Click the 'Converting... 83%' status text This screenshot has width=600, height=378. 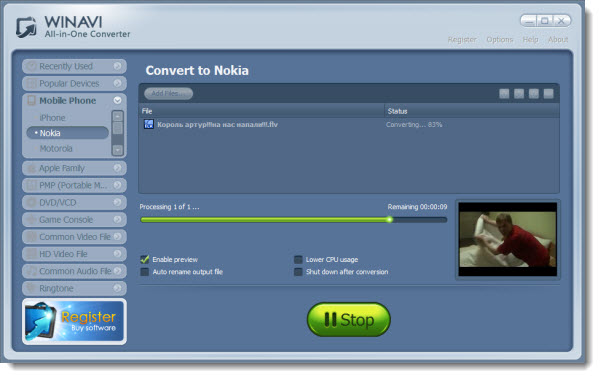(414, 125)
